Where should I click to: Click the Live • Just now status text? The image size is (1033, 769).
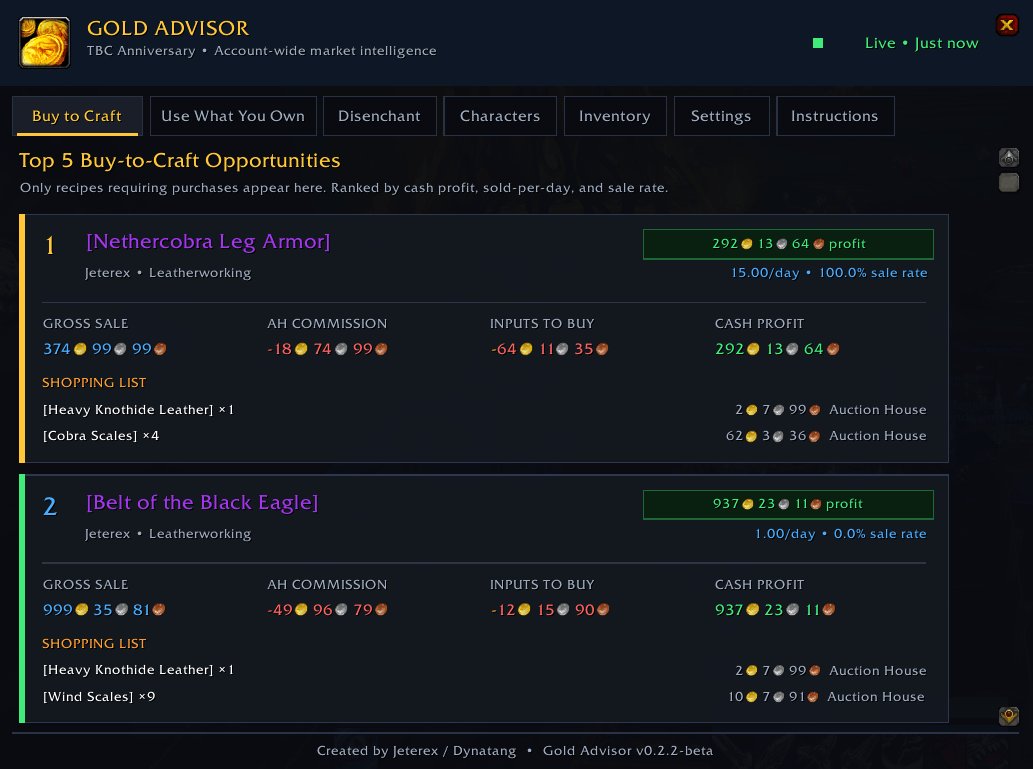(921, 43)
